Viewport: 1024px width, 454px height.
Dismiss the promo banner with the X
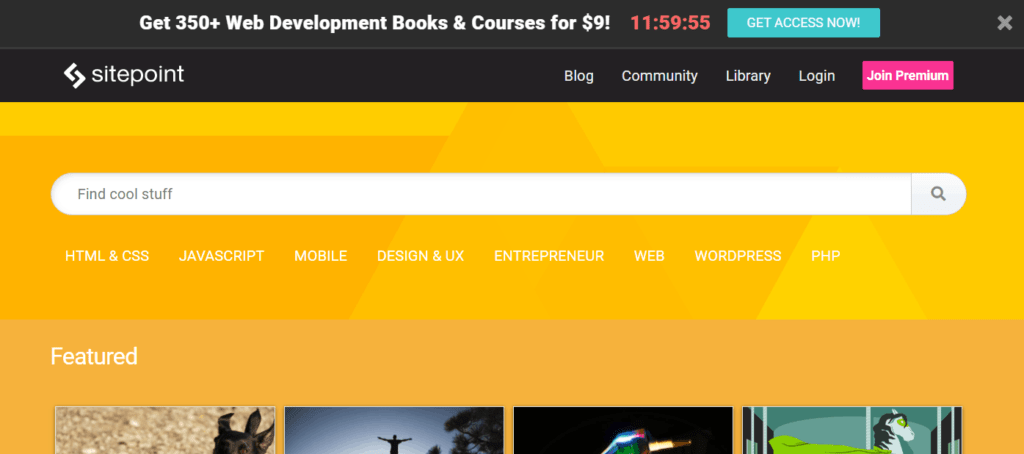pos(1004,23)
